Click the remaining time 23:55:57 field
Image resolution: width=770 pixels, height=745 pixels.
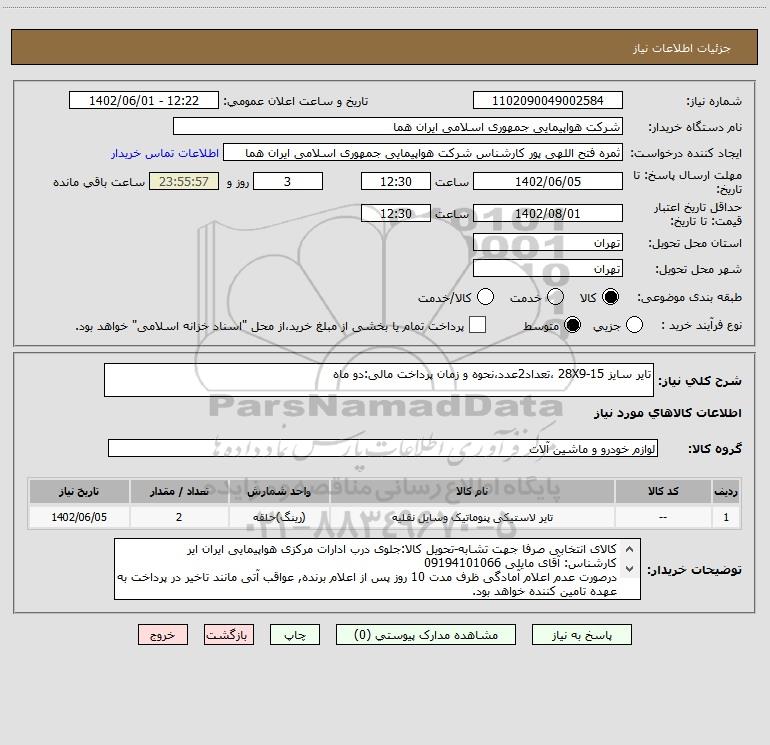(x=184, y=181)
